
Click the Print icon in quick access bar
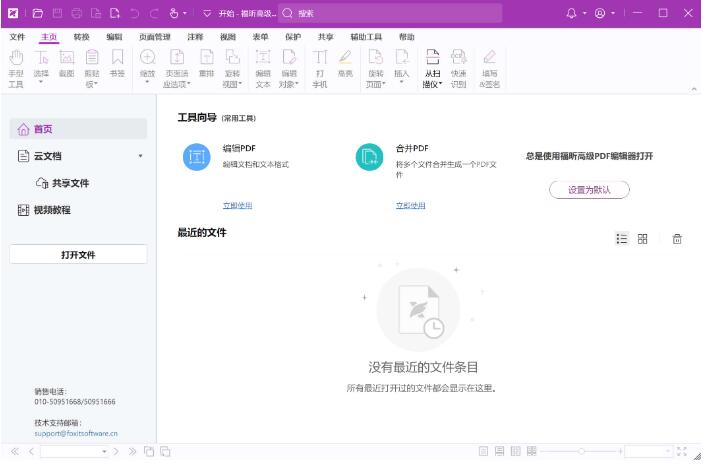tap(77, 13)
